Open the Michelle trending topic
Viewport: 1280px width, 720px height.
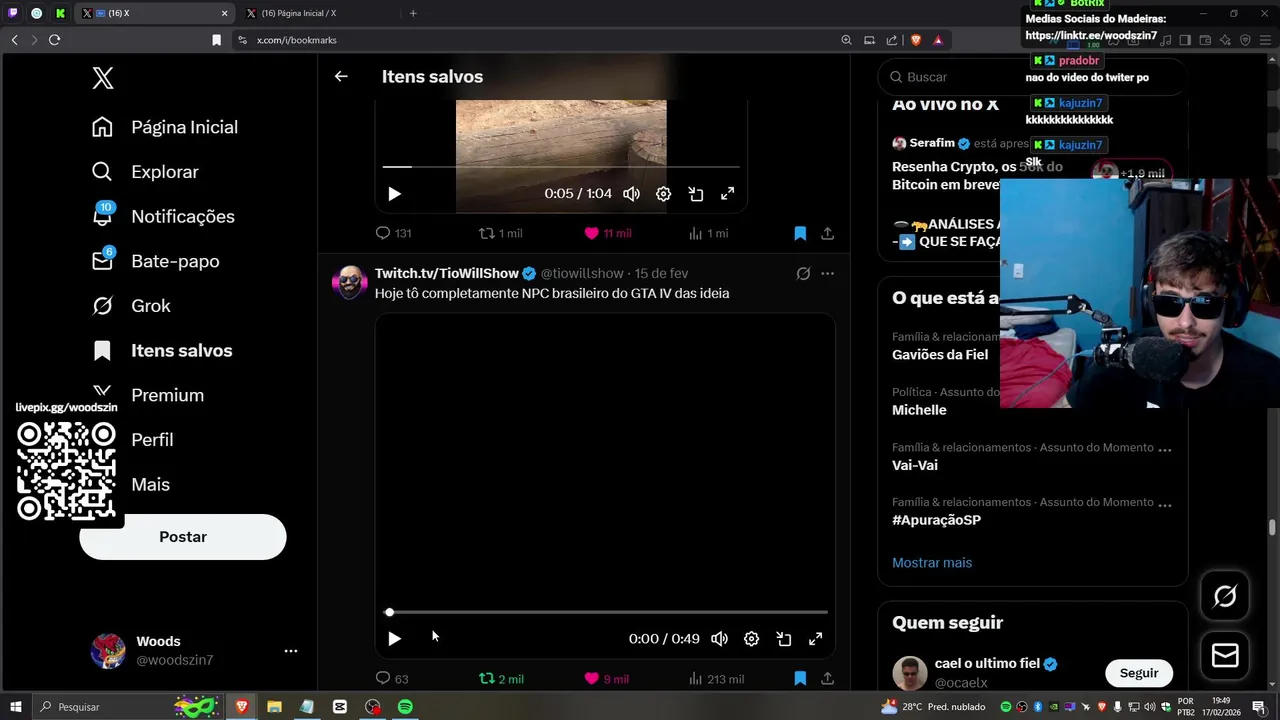(x=919, y=410)
